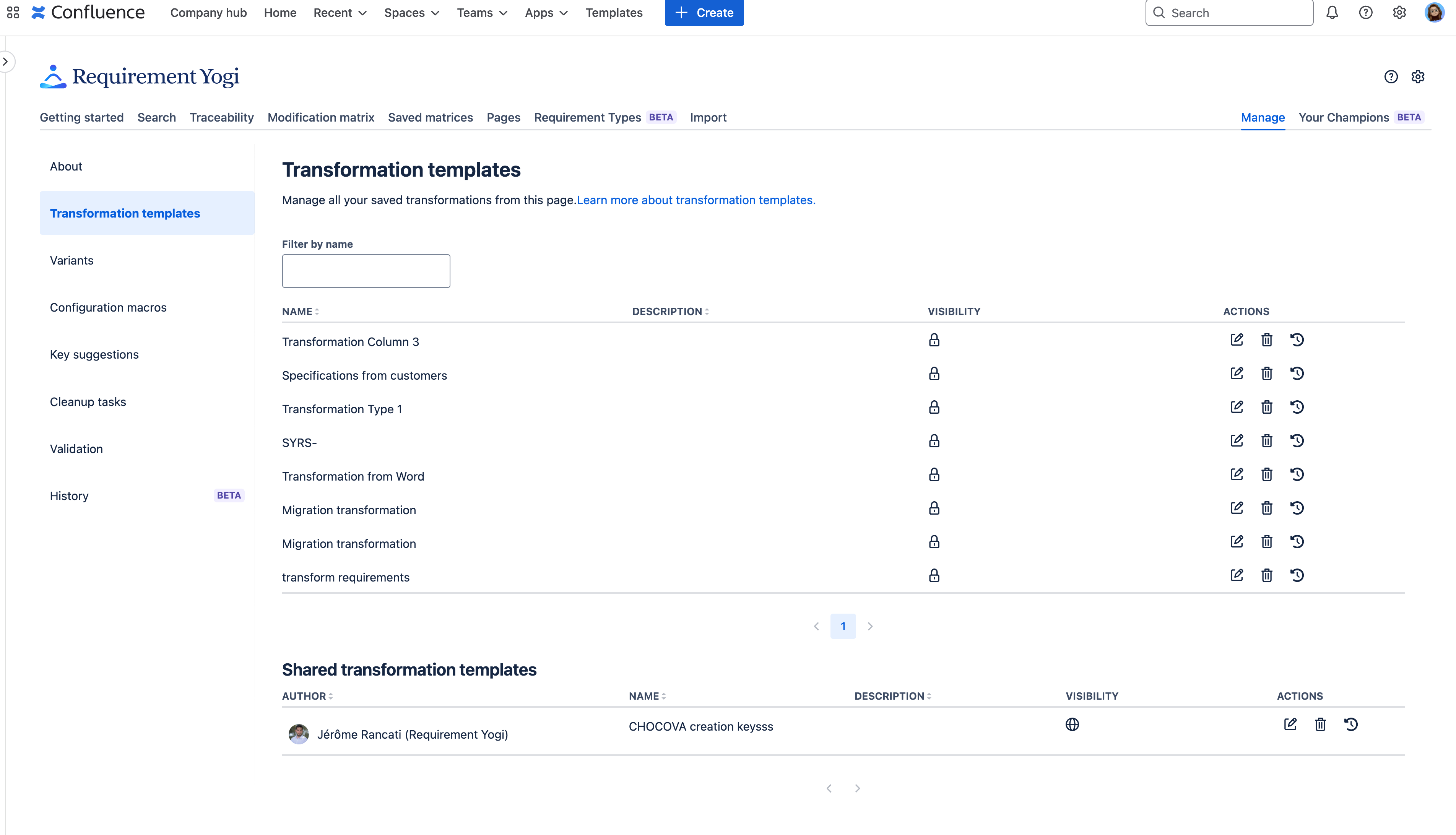Click the edit icon for SYRS- template
This screenshot has height=835, width=1456.
(1237, 441)
